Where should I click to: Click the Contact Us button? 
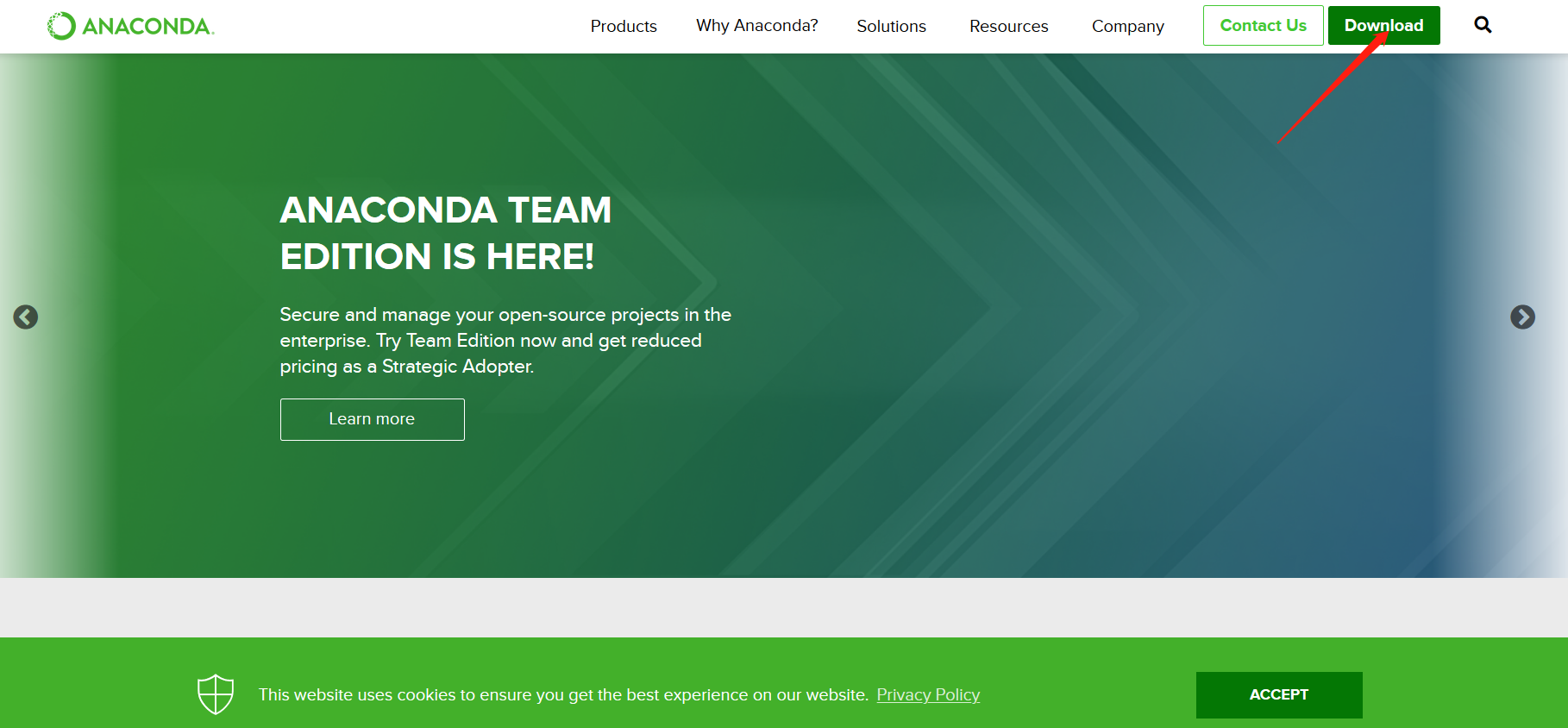(x=1264, y=25)
